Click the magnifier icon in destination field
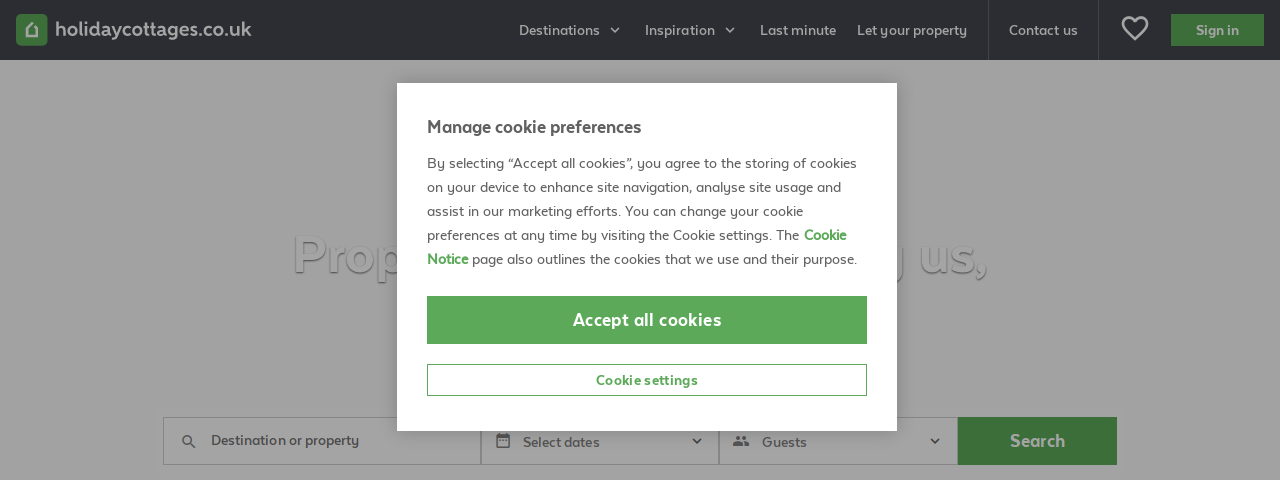Screen dimensions: 1280x480 pos(188,441)
